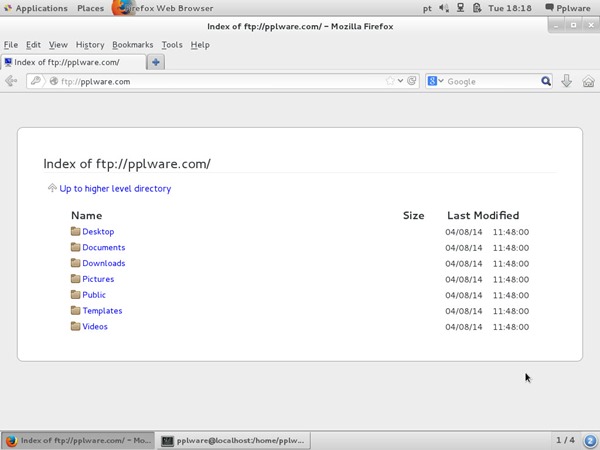Open the Bookmarks menu
The height and width of the screenshot is (450, 600).
pos(133,45)
